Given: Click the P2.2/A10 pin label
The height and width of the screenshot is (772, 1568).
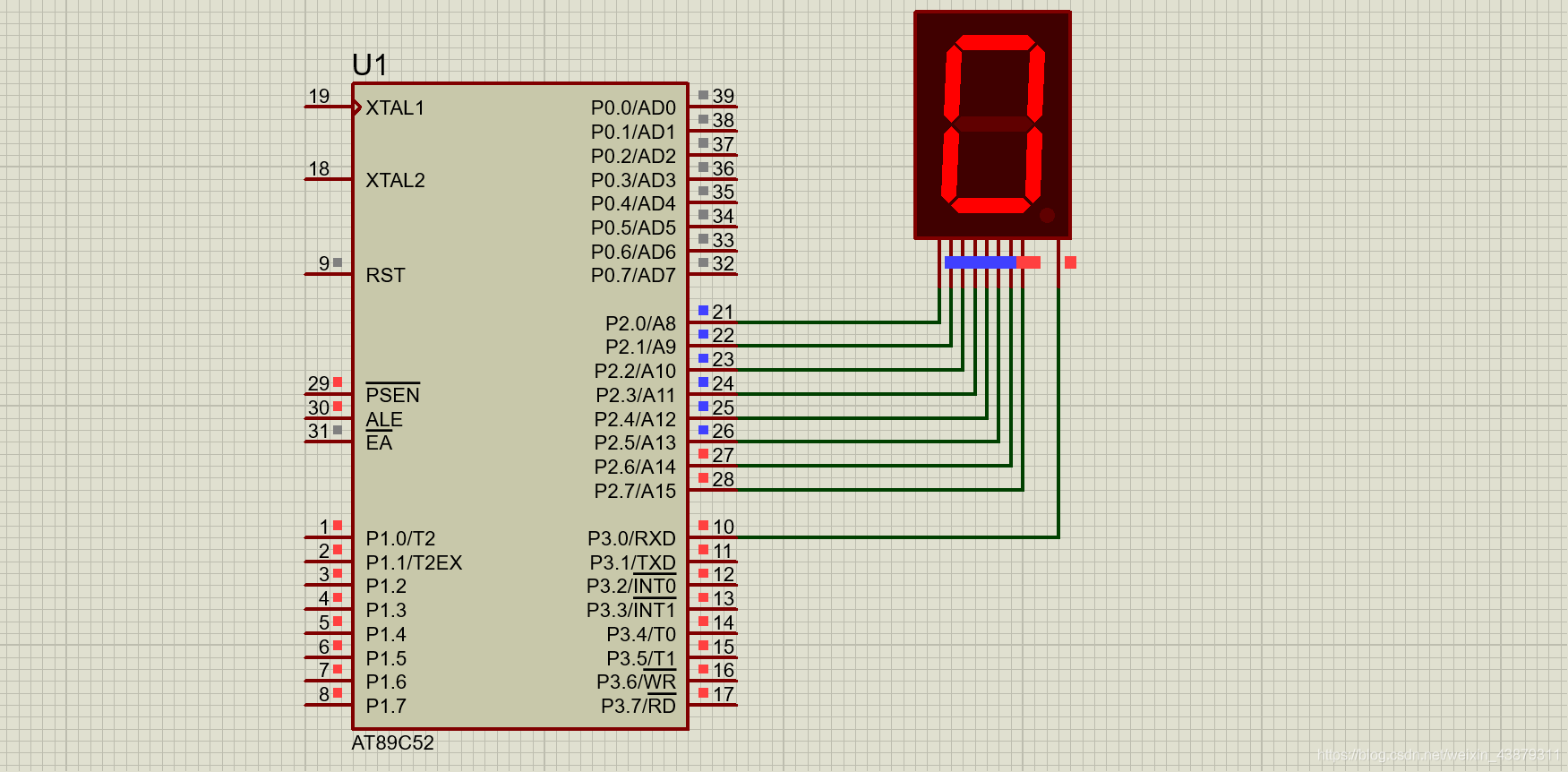Looking at the screenshot, I should tap(635, 371).
